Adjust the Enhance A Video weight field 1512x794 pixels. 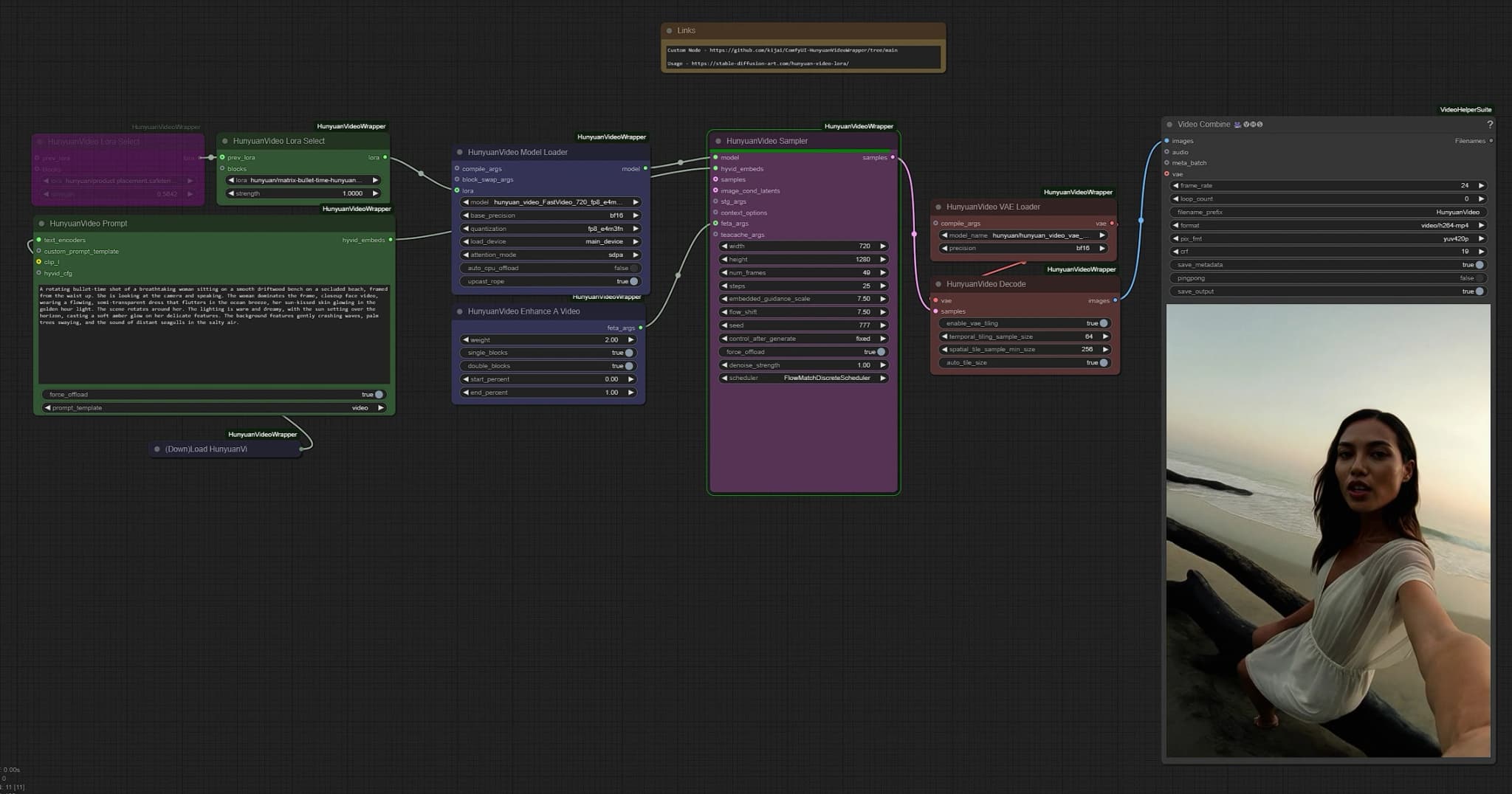[548, 340]
